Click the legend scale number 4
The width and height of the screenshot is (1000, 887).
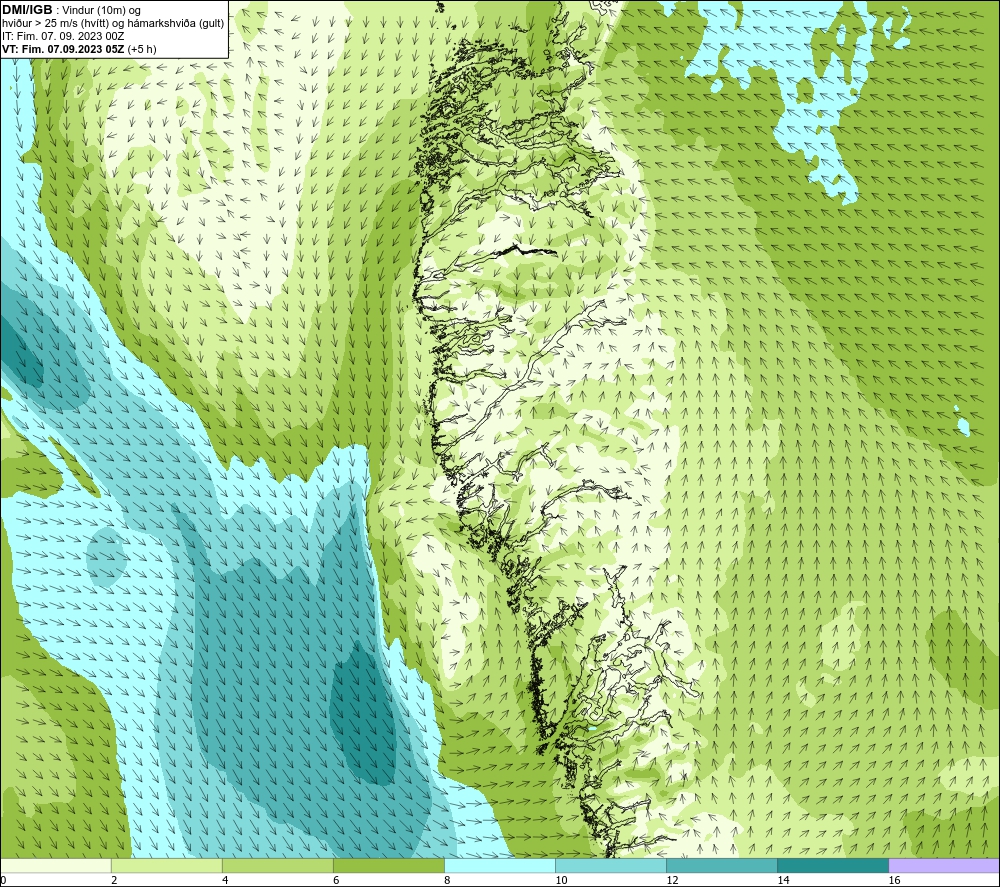pos(225,880)
